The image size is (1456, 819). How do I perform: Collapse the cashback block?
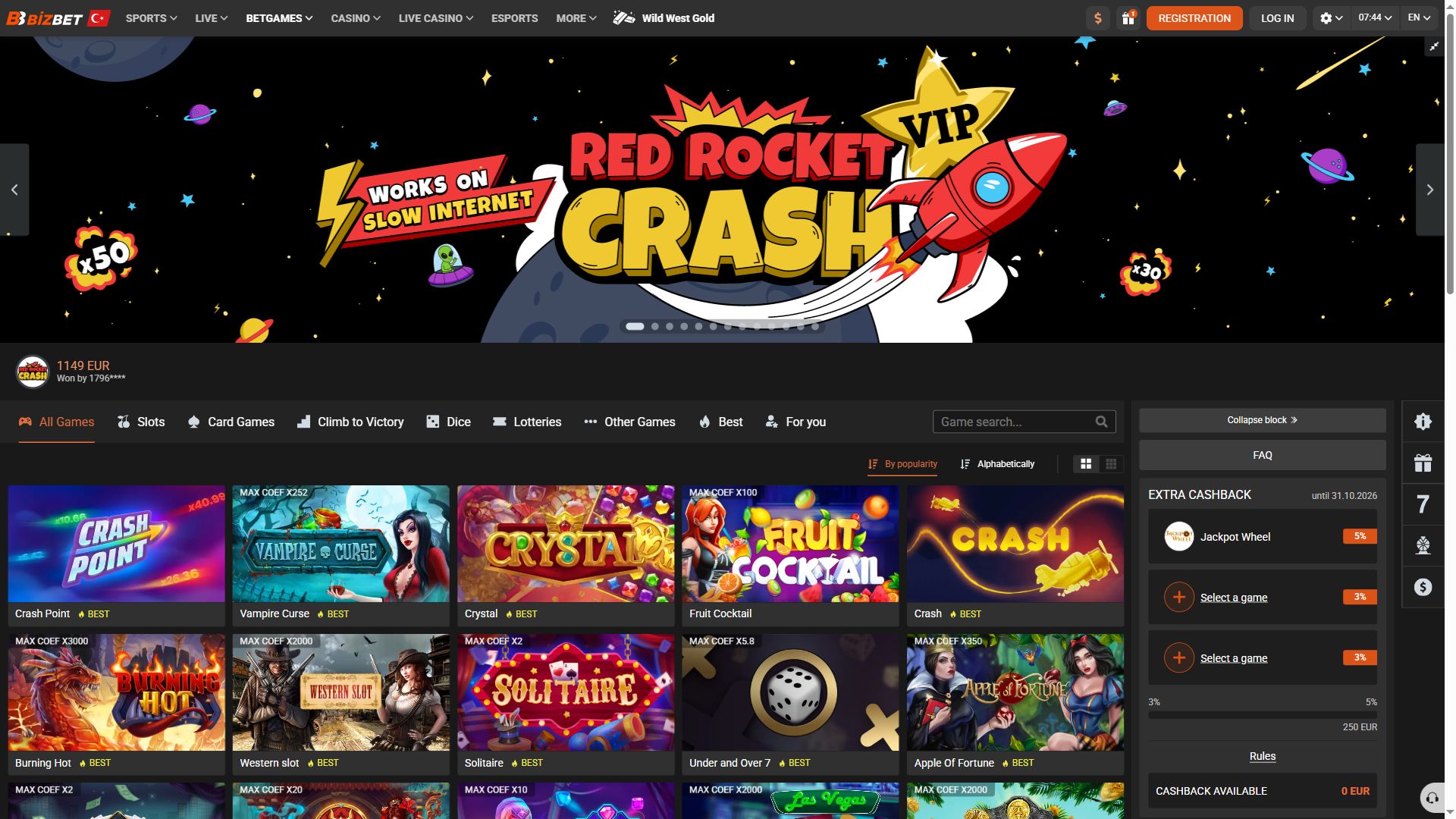(x=1262, y=420)
